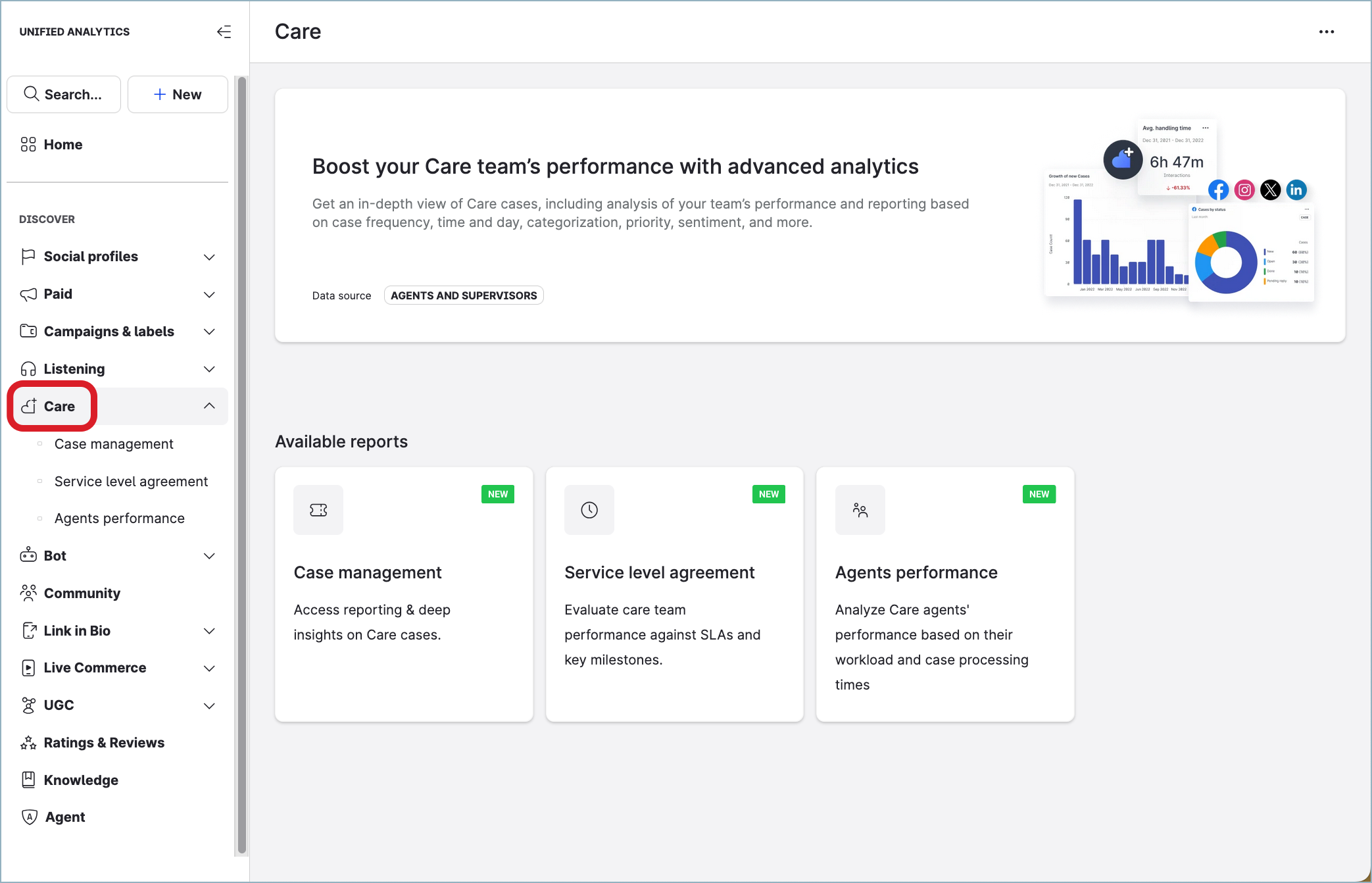Open Case management in sidebar

114,444
